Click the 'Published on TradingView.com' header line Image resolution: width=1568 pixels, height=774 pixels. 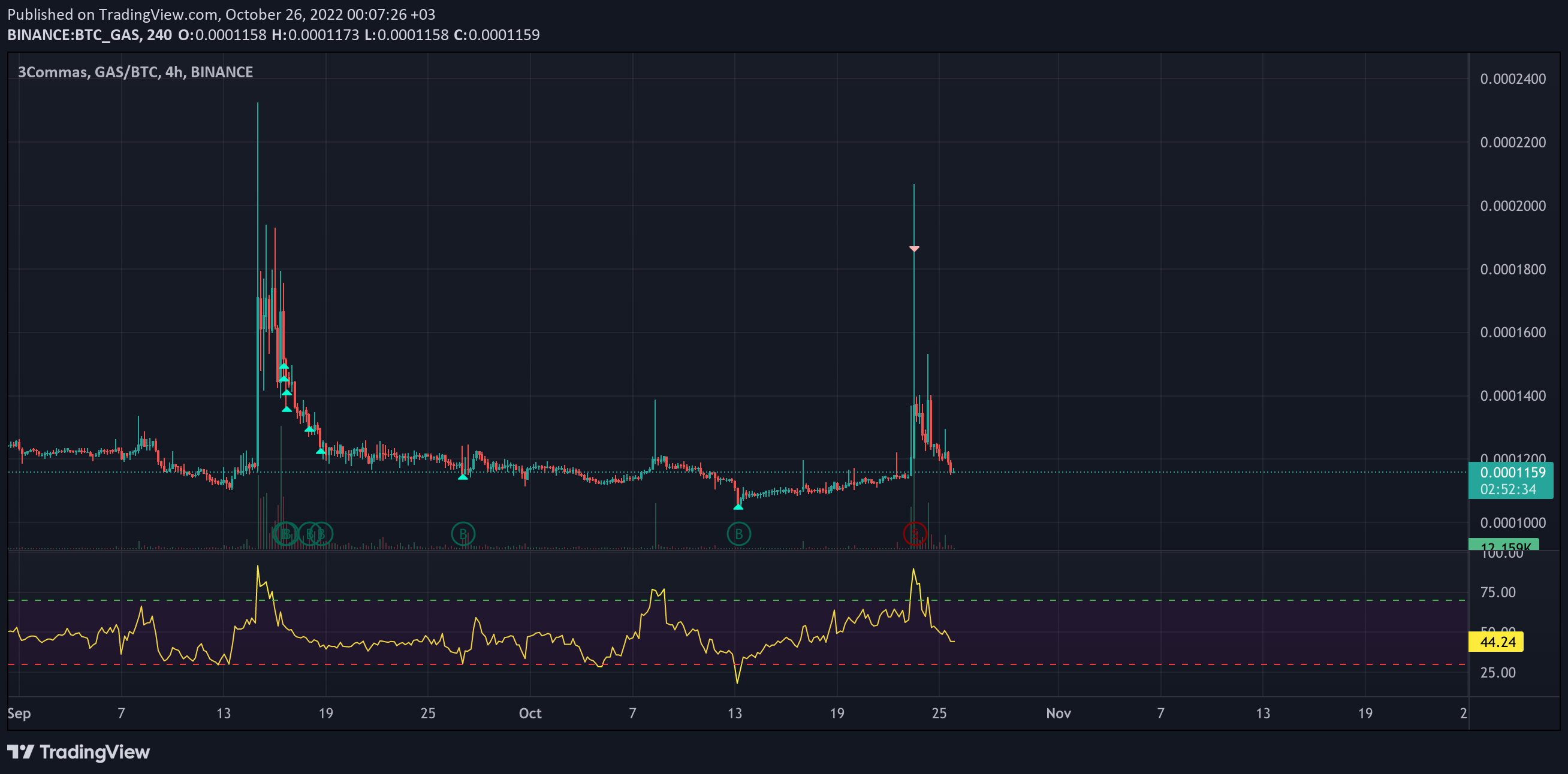pos(222,14)
